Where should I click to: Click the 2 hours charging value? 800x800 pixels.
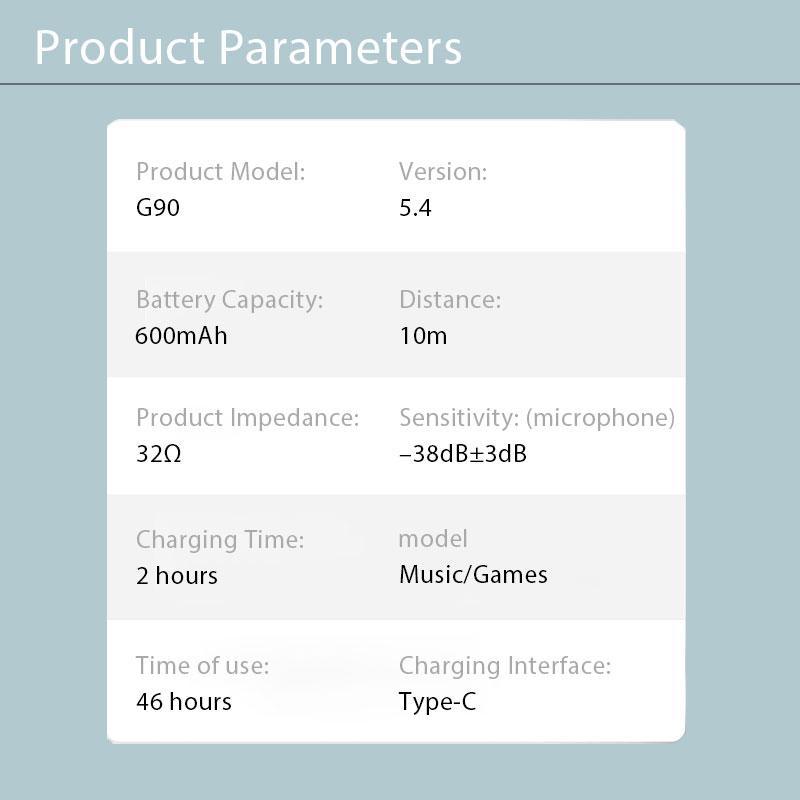coord(177,576)
